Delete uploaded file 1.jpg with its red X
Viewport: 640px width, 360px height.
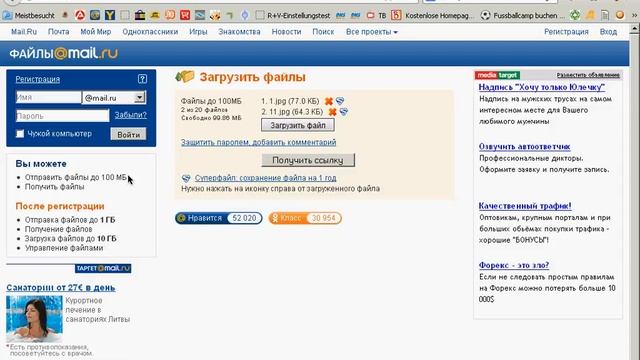pyautogui.click(x=329, y=101)
